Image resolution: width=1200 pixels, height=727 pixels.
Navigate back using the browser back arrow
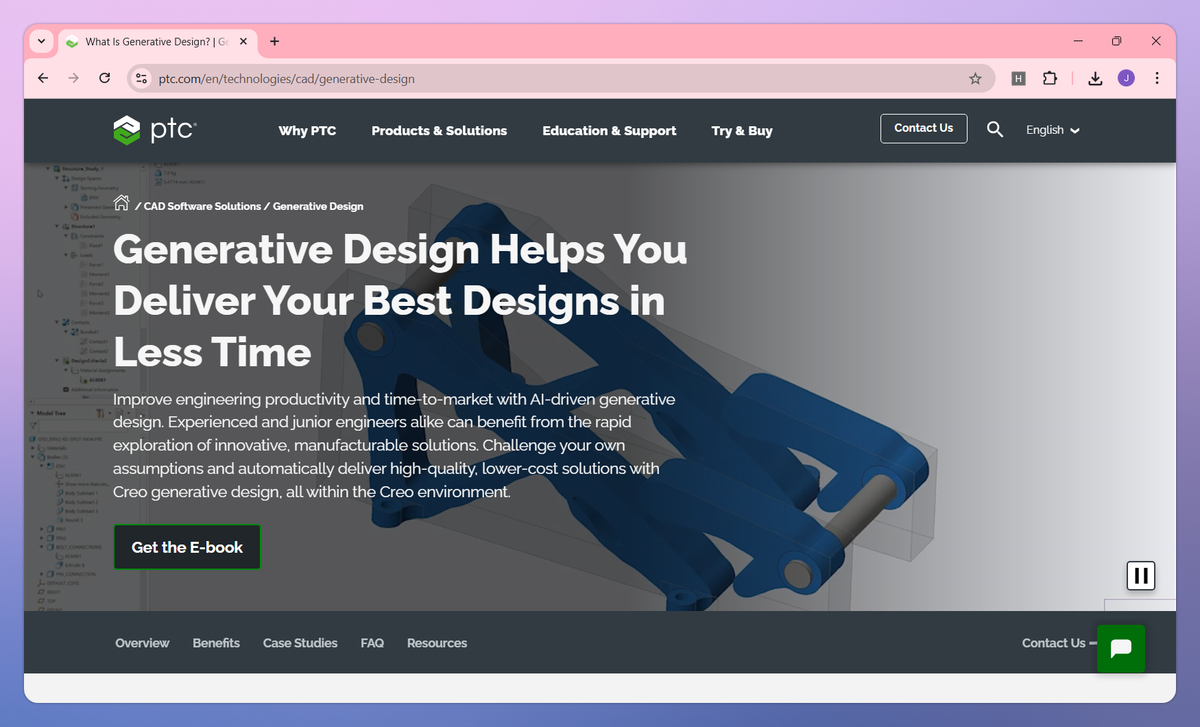(41, 77)
